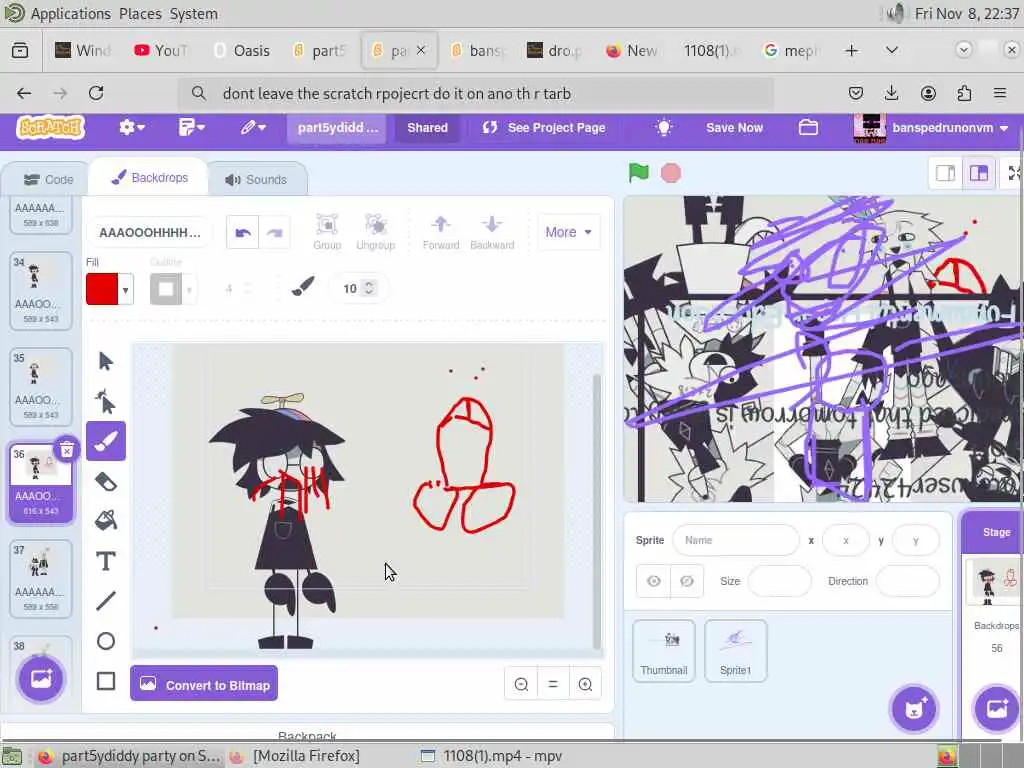Screen dimensions: 1024x768
Task: Select the Reshape tool
Action: point(105,401)
